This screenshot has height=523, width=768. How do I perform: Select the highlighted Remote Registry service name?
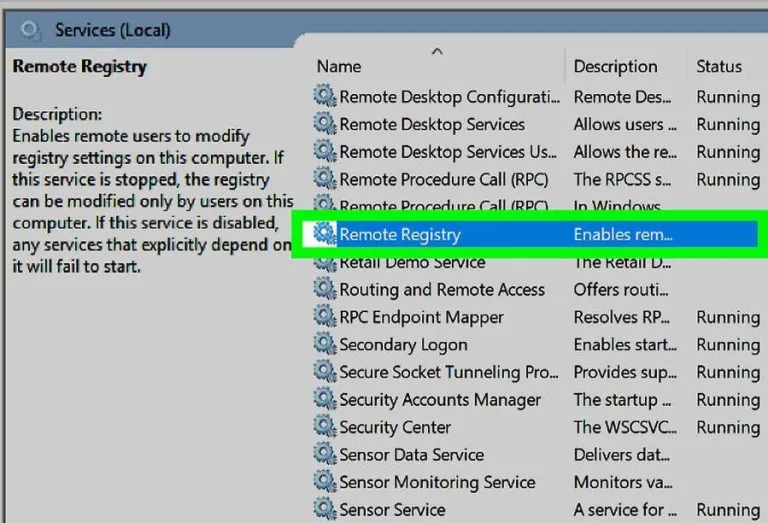pyautogui.click(x=400, y=235)
